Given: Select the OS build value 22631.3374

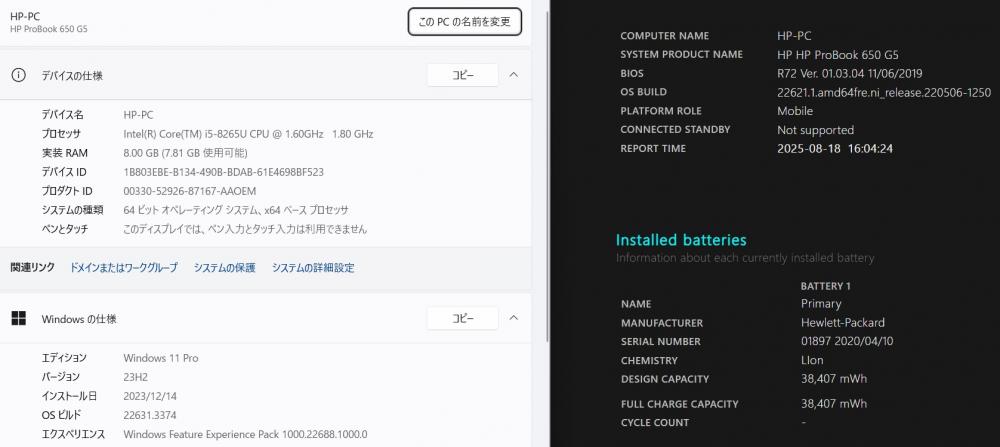Looking at the screenshot, I should pyautogui.click(x=150, y=415).
